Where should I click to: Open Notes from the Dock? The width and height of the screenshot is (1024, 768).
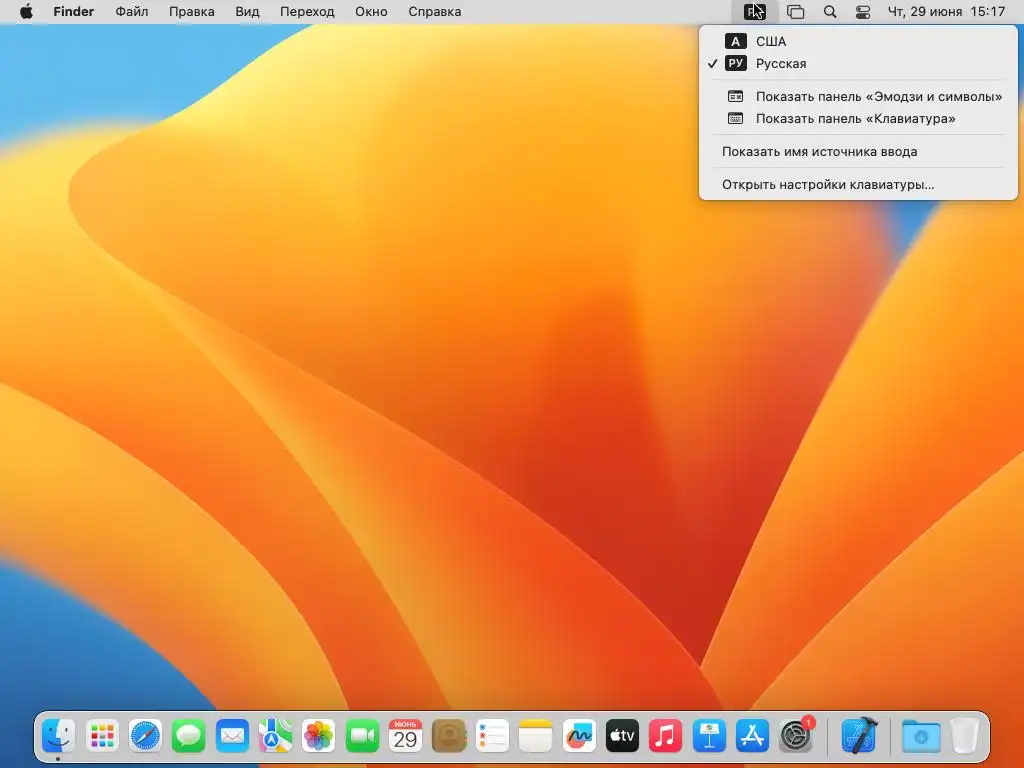click(x=535, y=736)
